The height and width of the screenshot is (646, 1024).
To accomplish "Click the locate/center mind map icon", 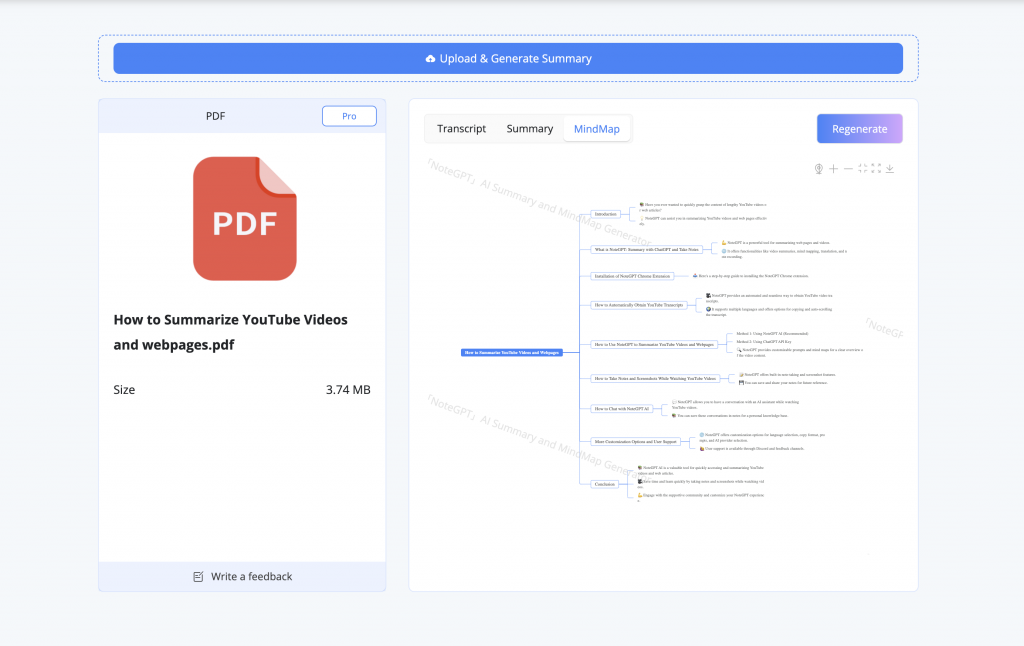I will [x=819, y=169].
